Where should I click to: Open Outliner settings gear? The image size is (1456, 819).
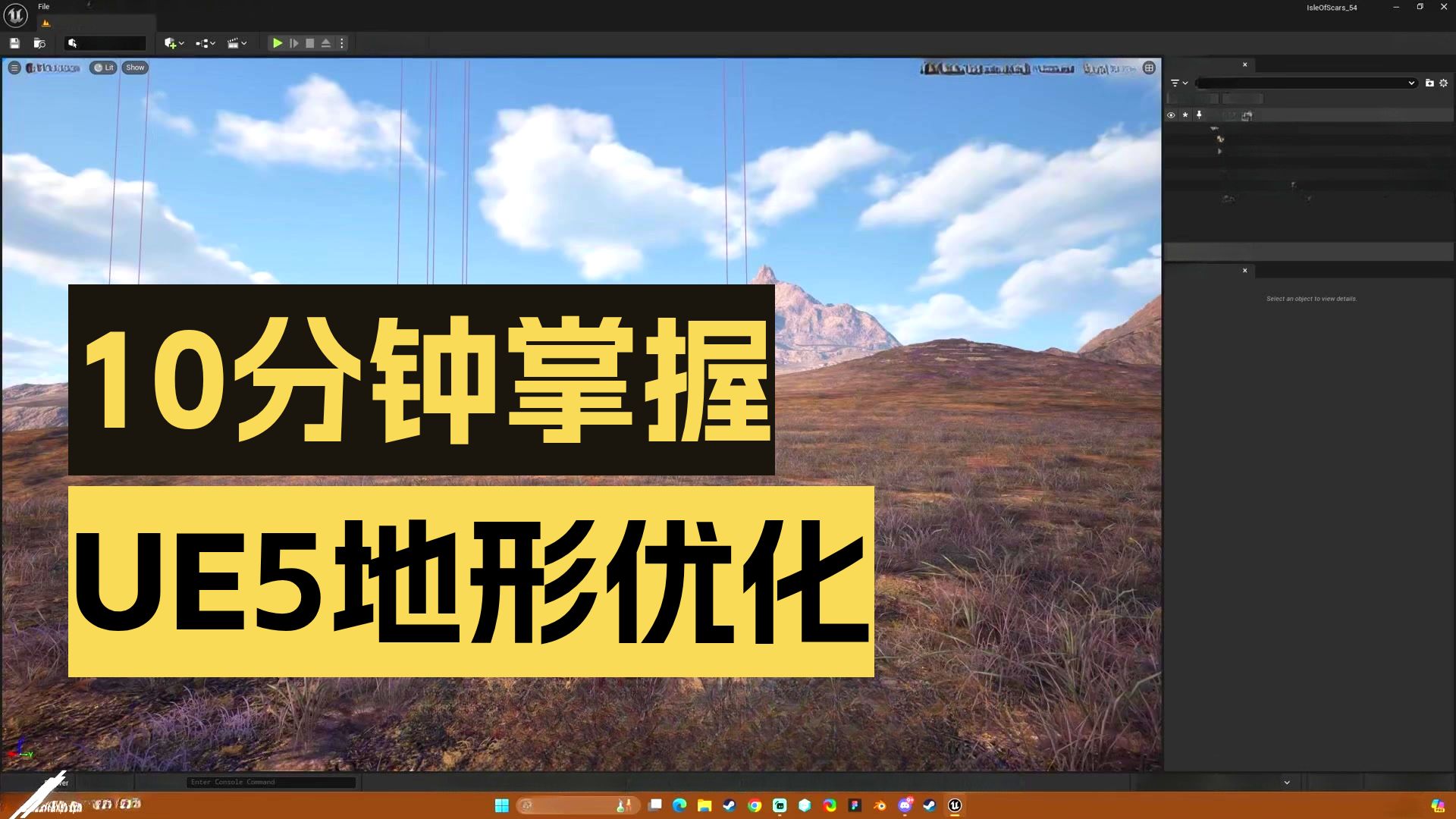tap(1443, 83)
